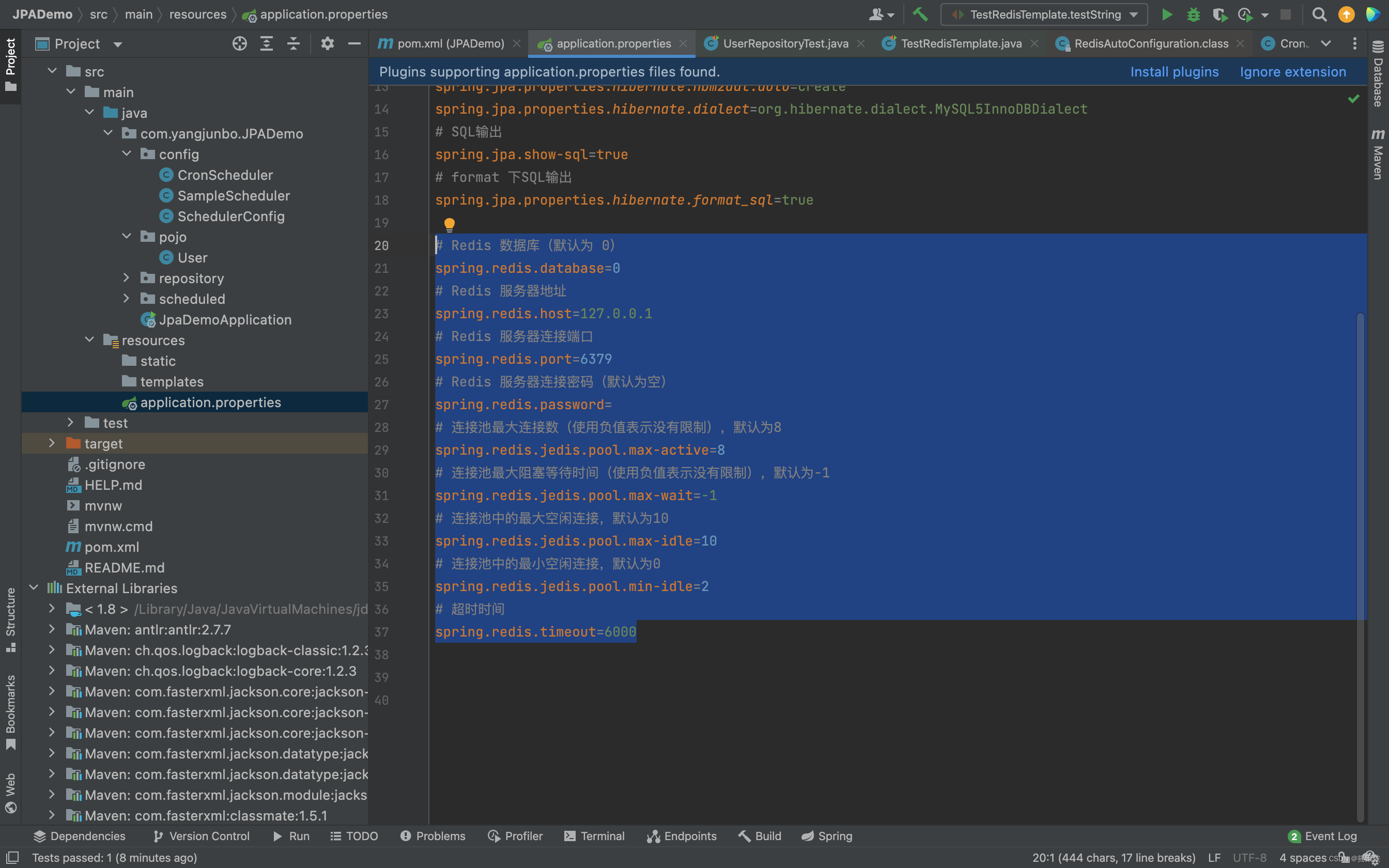
Task: Open Search Everywhere magnifier icon
Action: coord(1319,14)
